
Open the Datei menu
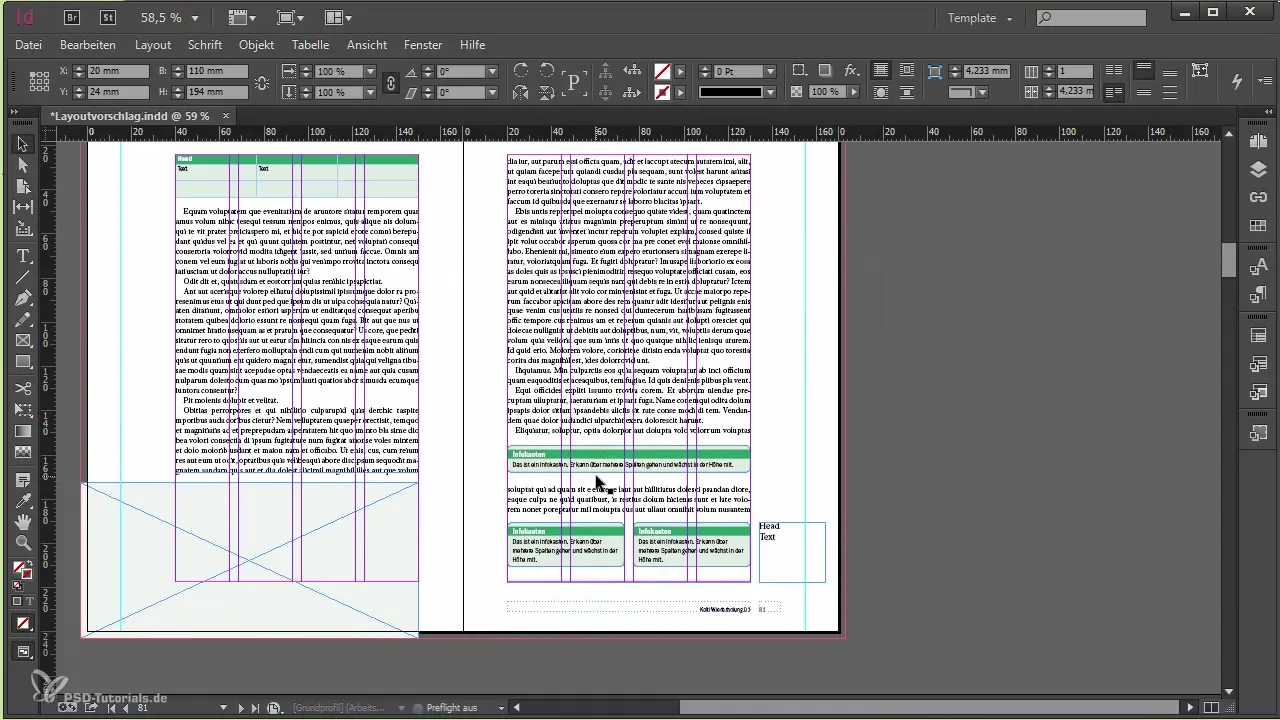tap(29, 45)
